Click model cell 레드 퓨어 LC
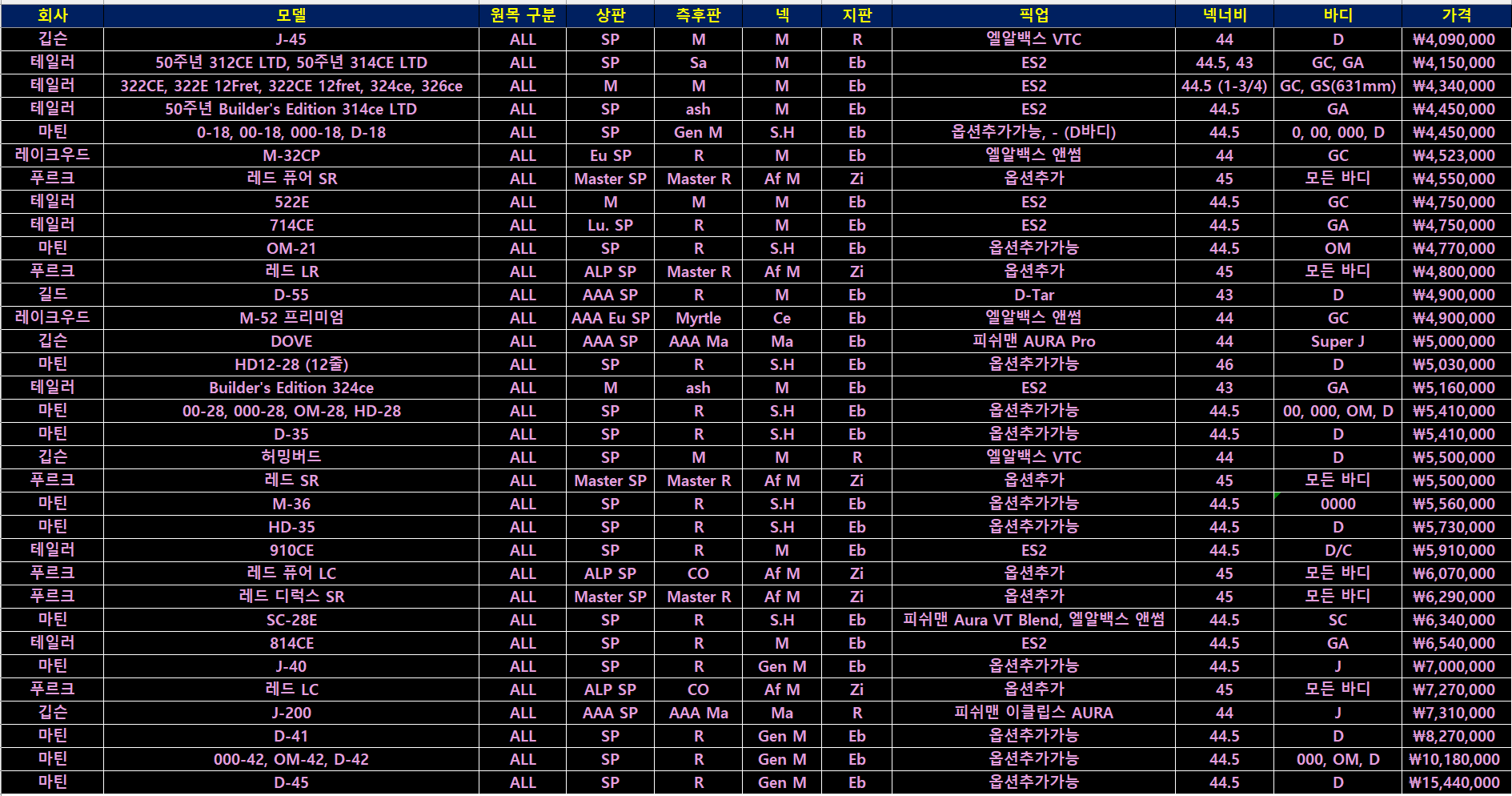The width and height of the screenshot is (1512, 796). (x=291, y=573)
